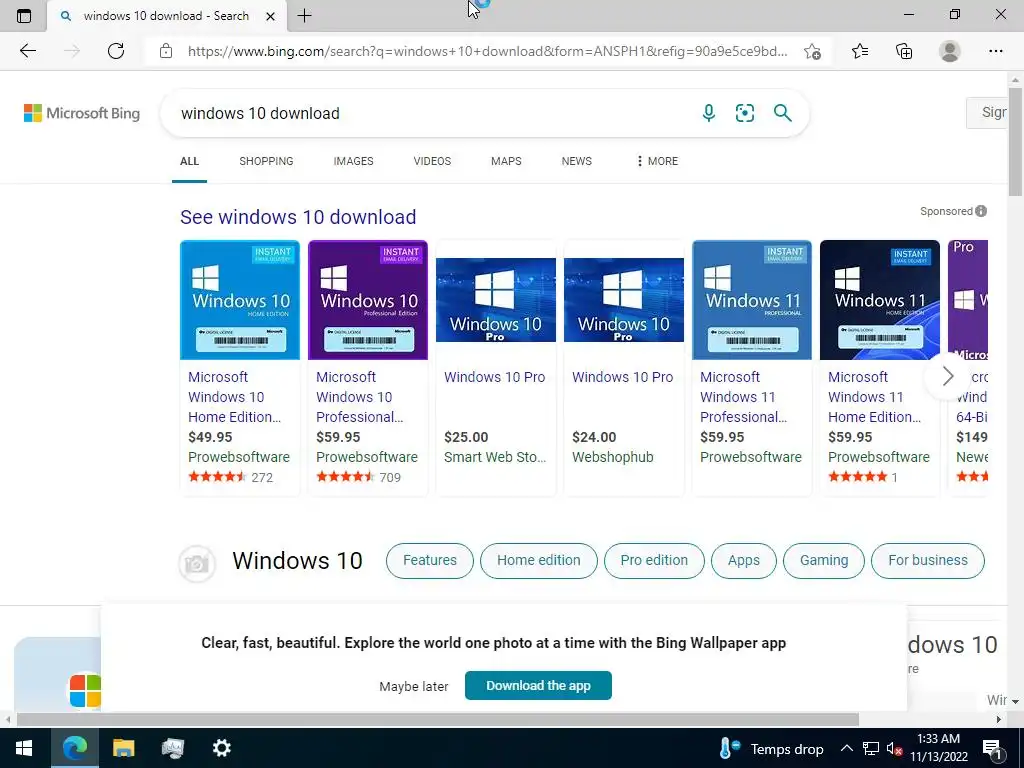The width and height of the screenshot is (1024, 768).
Task: Click the Windows 10 camera placeholder icon
Action: pos(197,563)
